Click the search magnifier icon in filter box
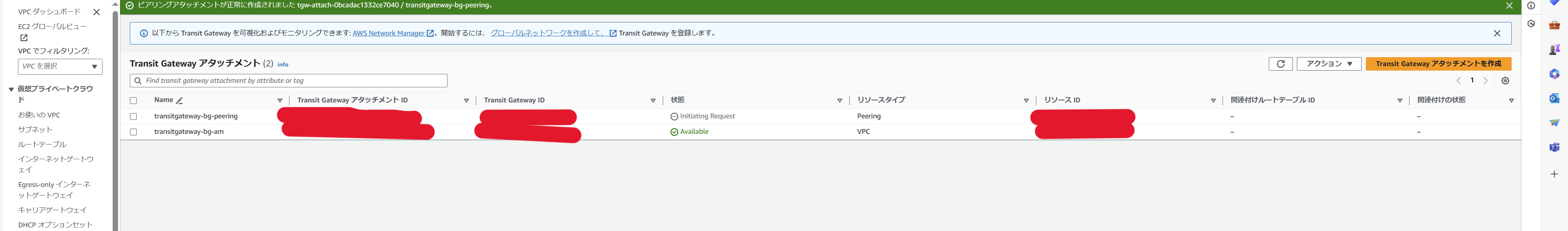Viewport: 1568px width, 231px height. (138, 81)
